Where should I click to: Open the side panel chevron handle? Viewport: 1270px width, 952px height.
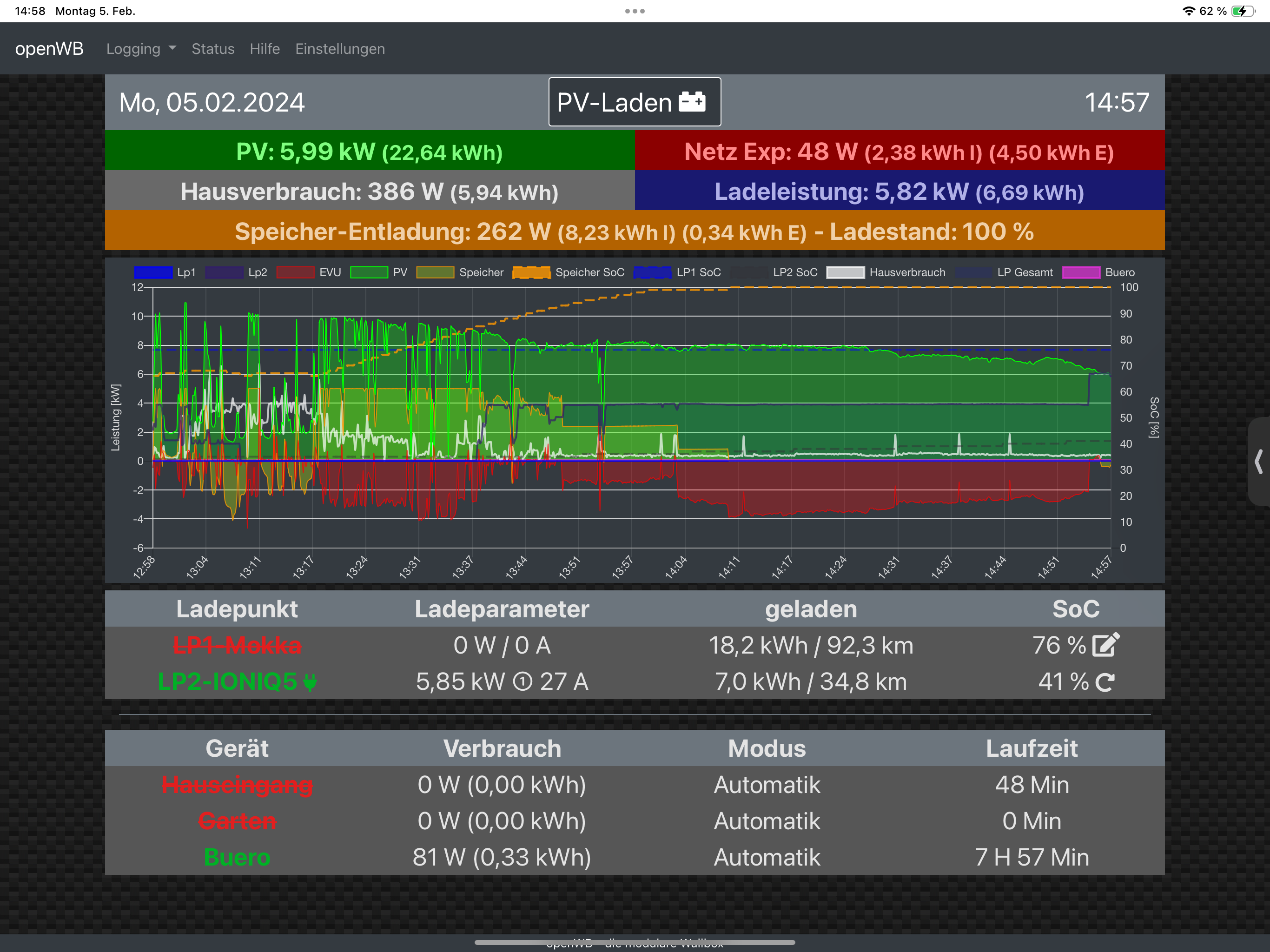[x=1258, y=462]
